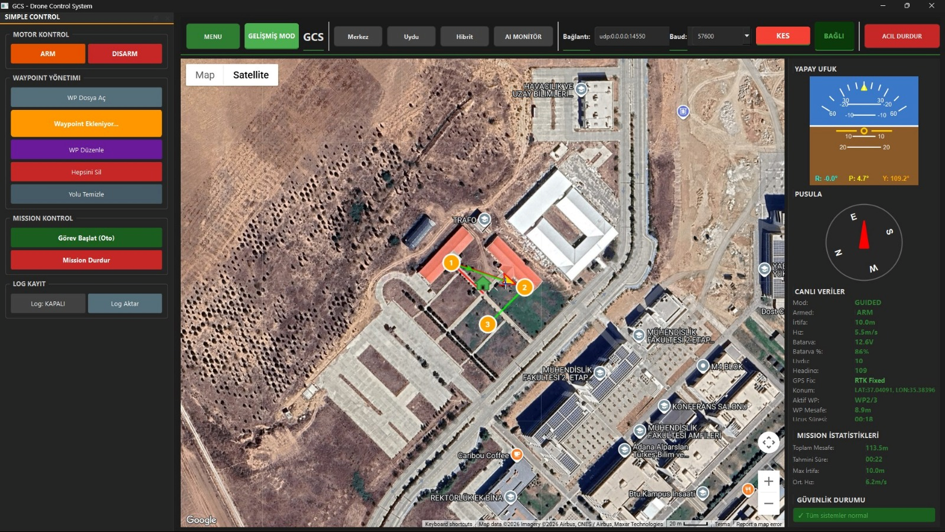Click WP Dosya Aç button
The image size is (945, 532).
coord(86,98)
